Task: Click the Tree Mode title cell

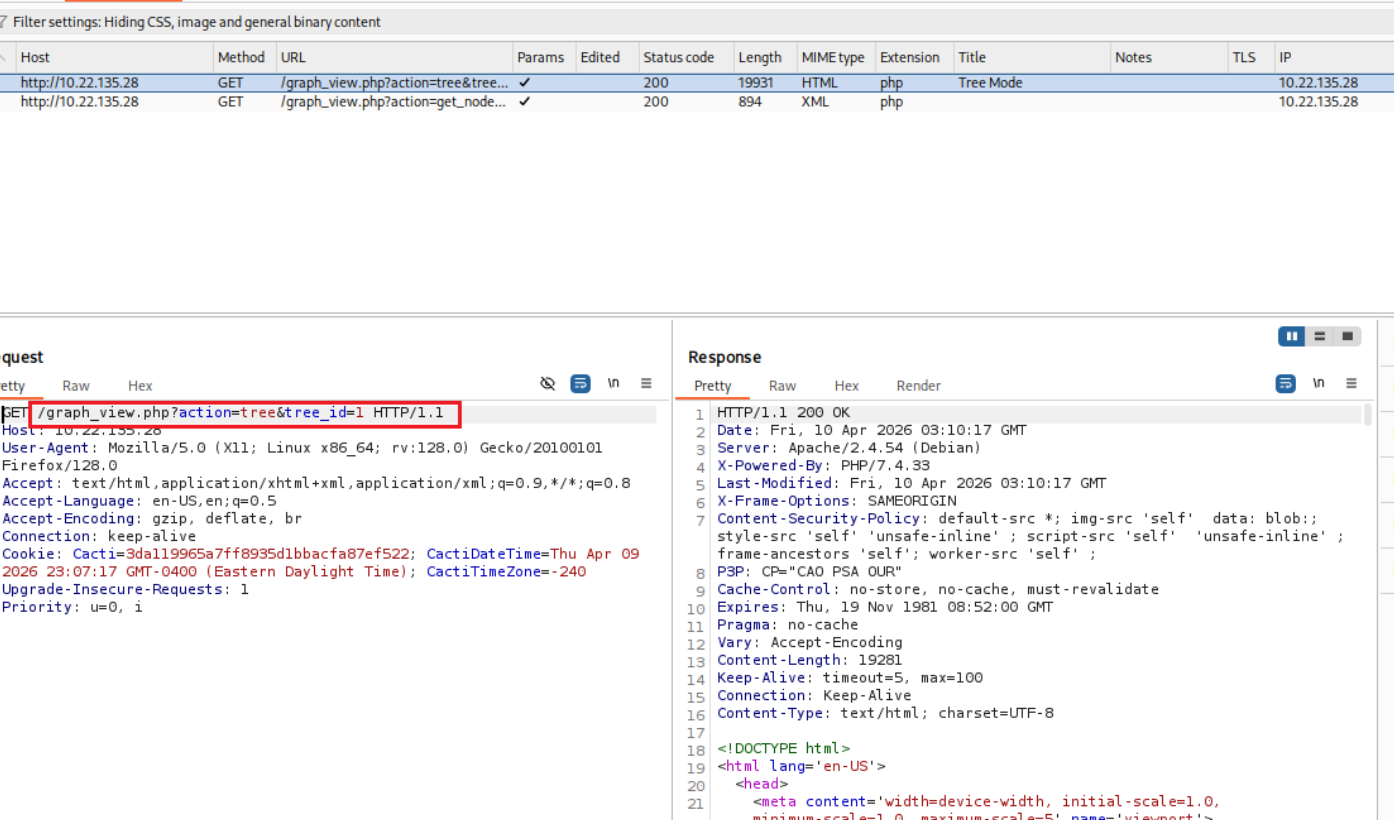Action: (990, 83)
